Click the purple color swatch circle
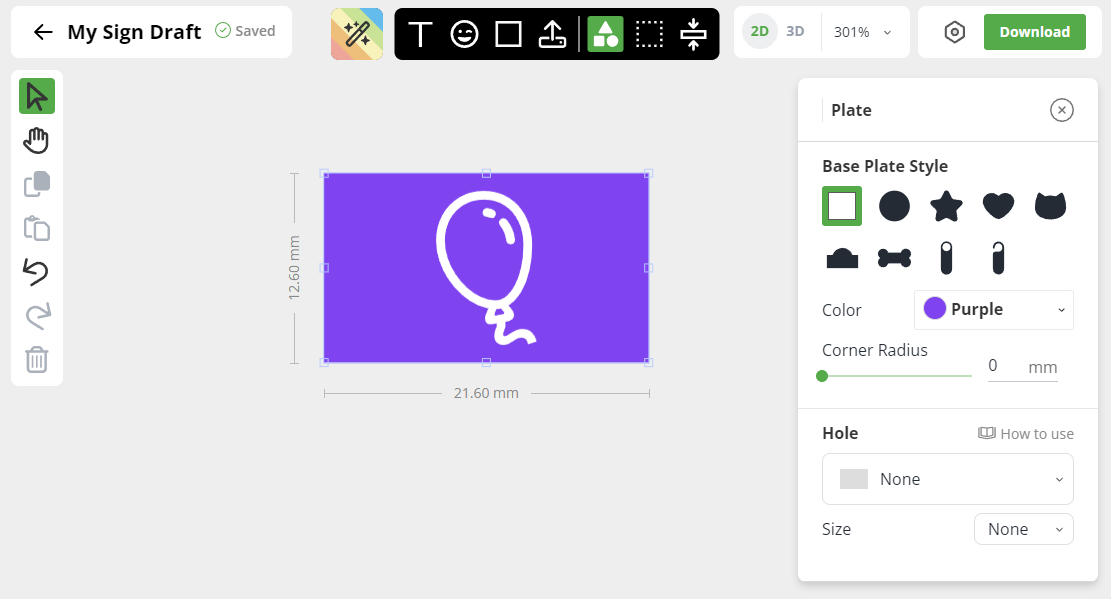The height and width of the screenshot is (599, 1111). [x=935, y=308]
